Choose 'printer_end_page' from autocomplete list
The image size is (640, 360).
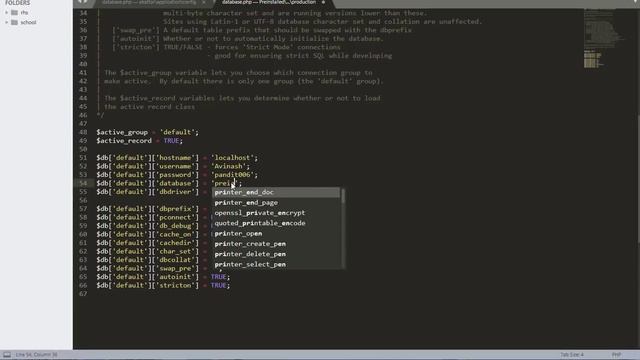276,202
